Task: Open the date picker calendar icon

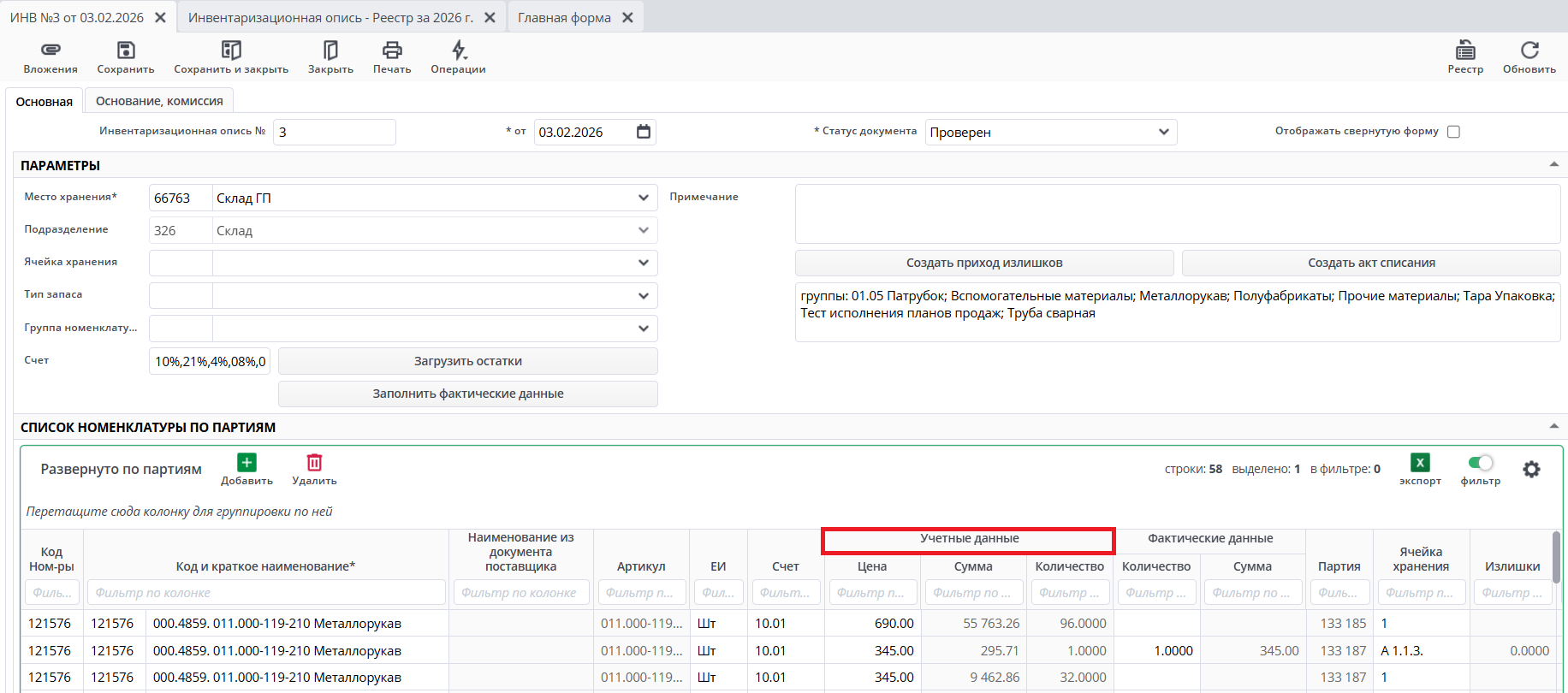Action: 644,132
